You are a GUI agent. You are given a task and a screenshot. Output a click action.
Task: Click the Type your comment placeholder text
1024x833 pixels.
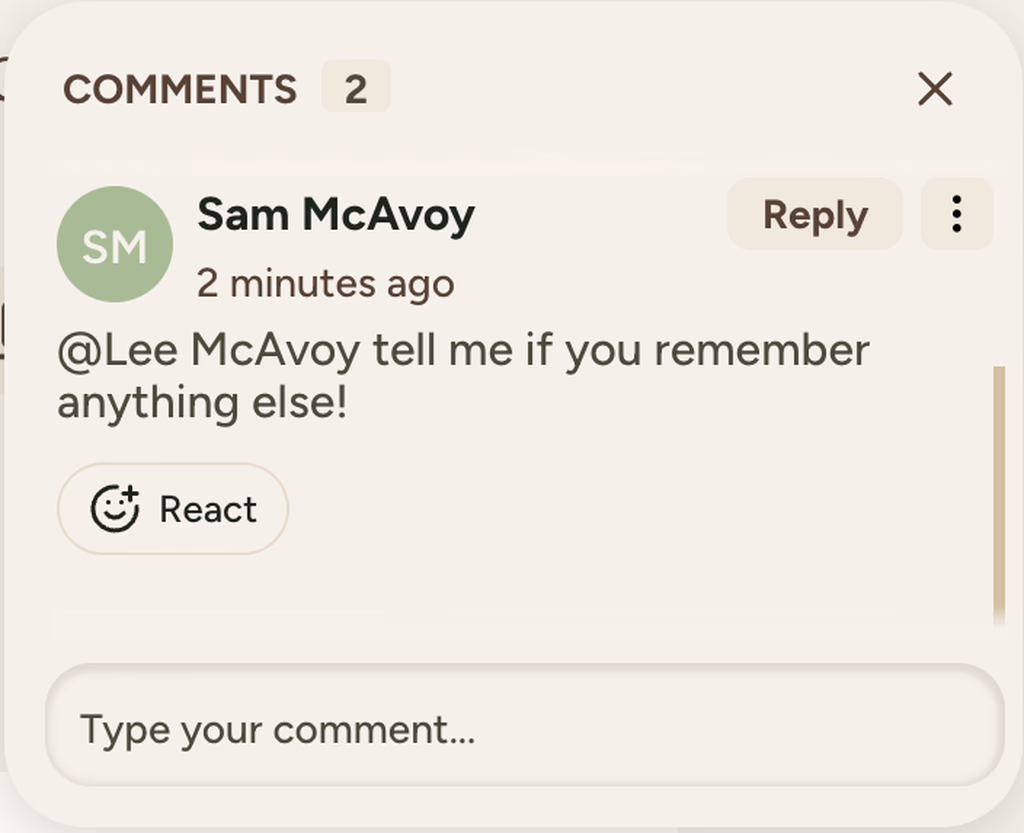277,729
